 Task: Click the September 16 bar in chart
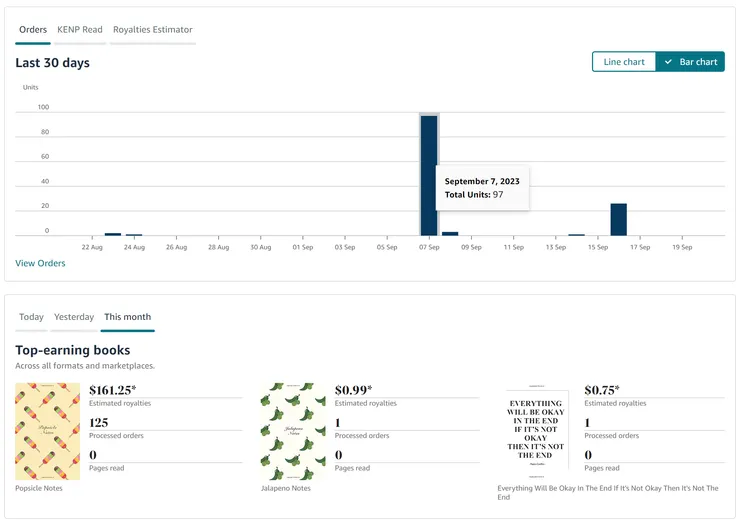tap(618, 220)
